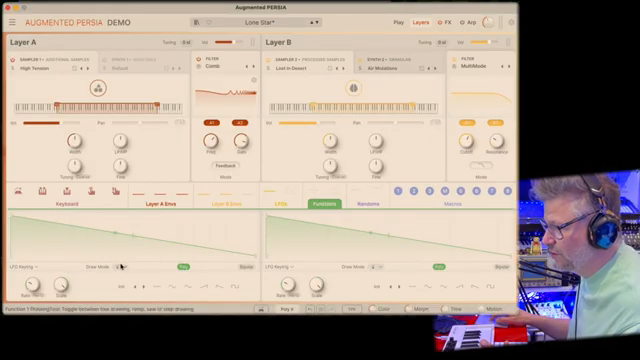This screenshot has height=360, width=640.
Task: Open the Randoms tab
Action: click(368, 204)
